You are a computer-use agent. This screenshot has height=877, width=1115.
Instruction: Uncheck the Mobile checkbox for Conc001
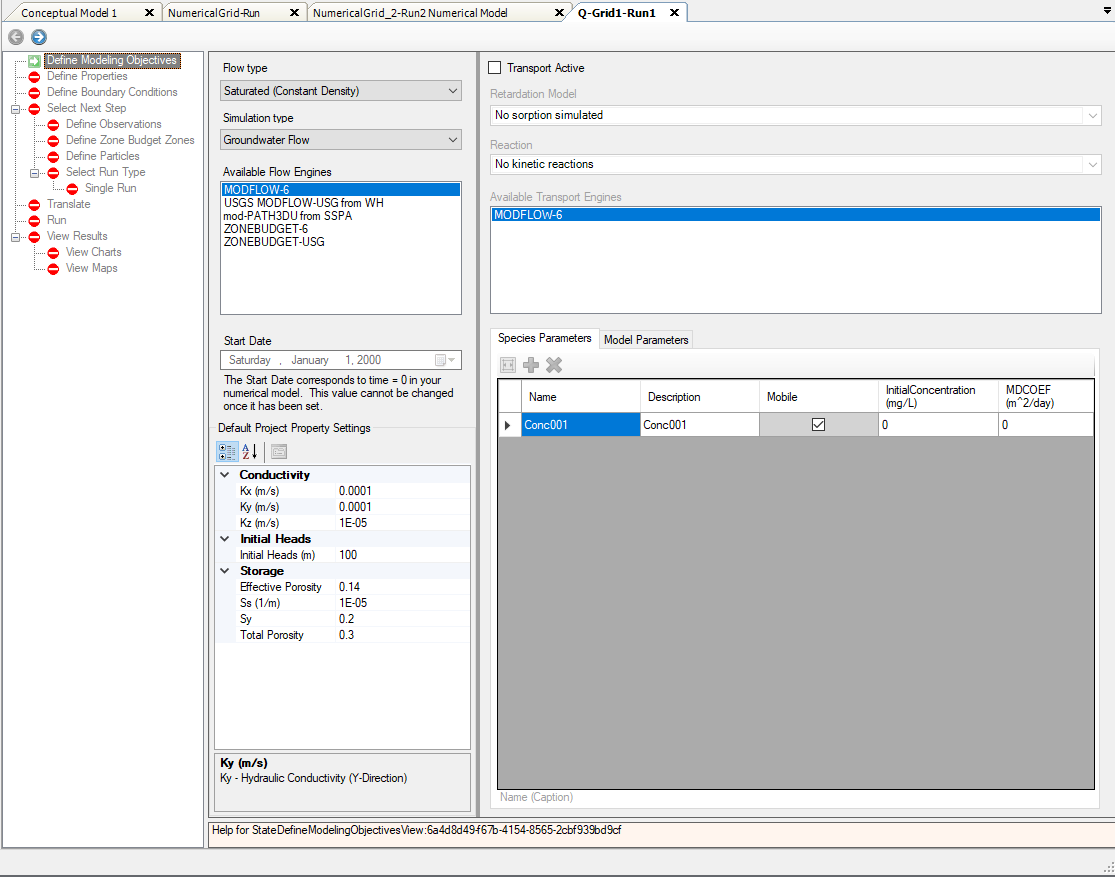tap(818, 424)
